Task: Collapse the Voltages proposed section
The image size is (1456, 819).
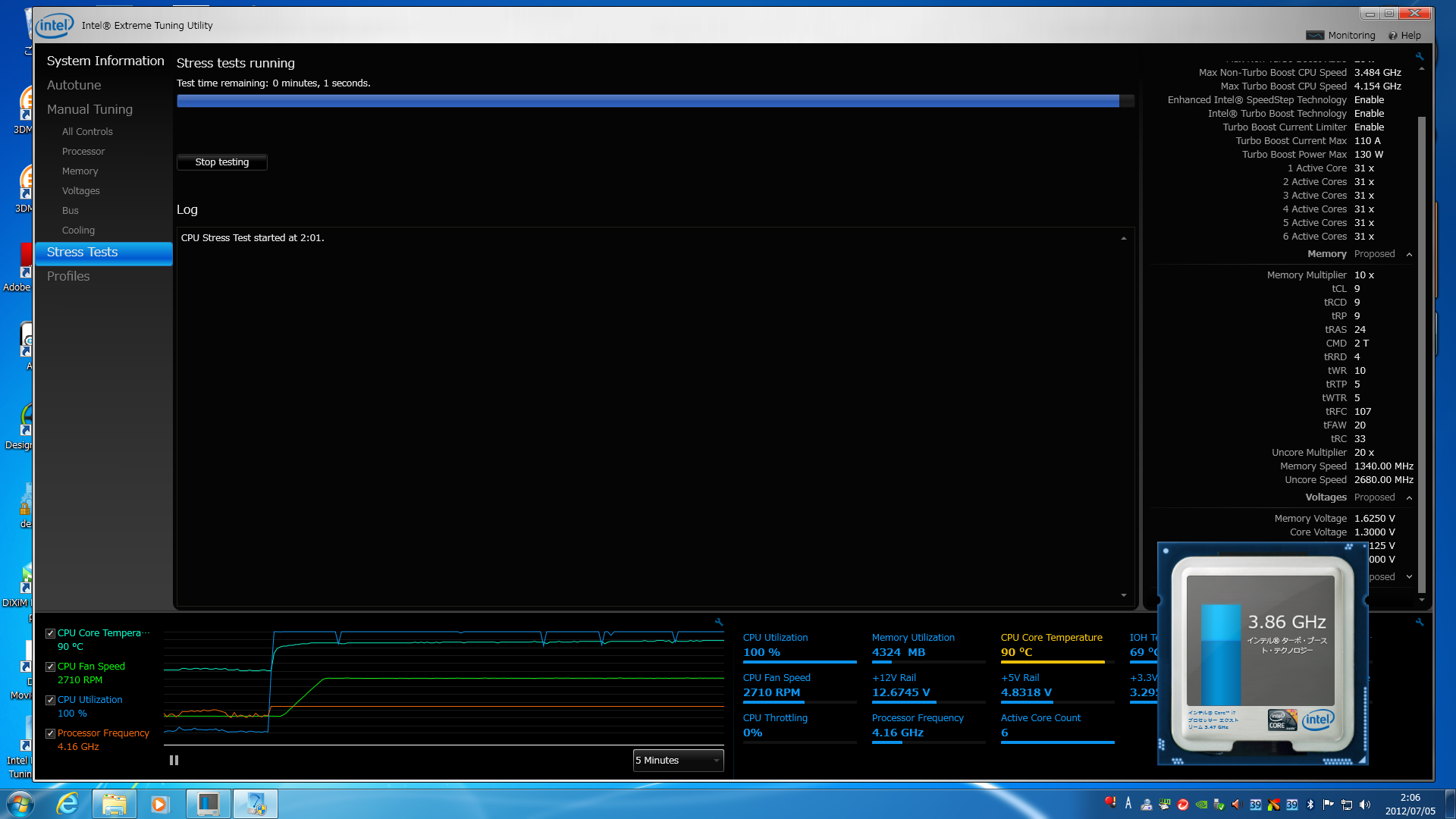Action: point(1409,497)
